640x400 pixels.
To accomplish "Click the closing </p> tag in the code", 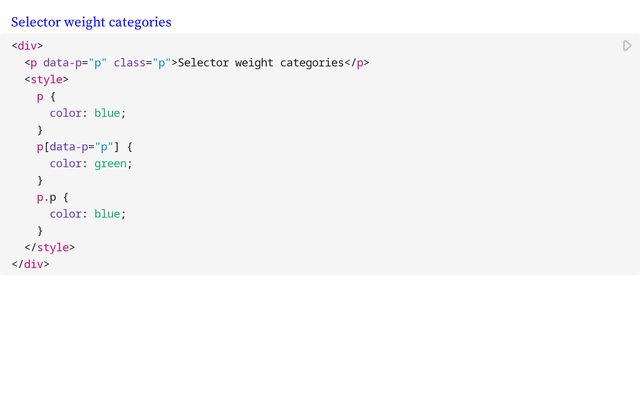I will click(x=357, y=63).
